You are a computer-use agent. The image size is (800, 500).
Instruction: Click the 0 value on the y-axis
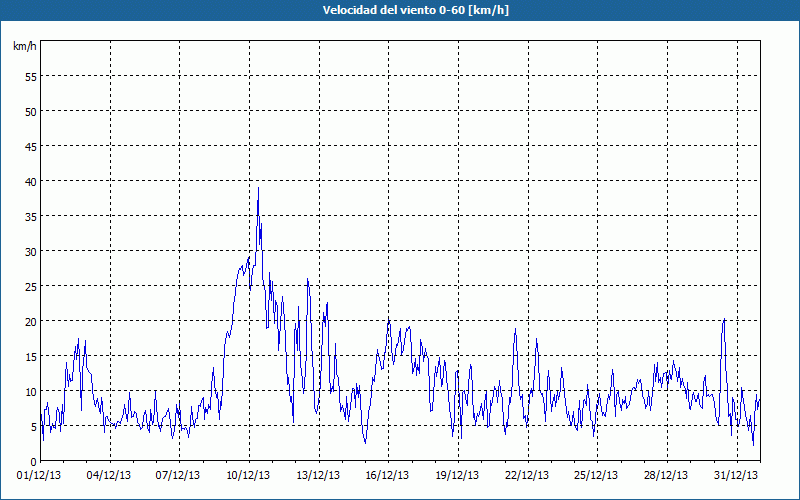[x=34, y=462]
